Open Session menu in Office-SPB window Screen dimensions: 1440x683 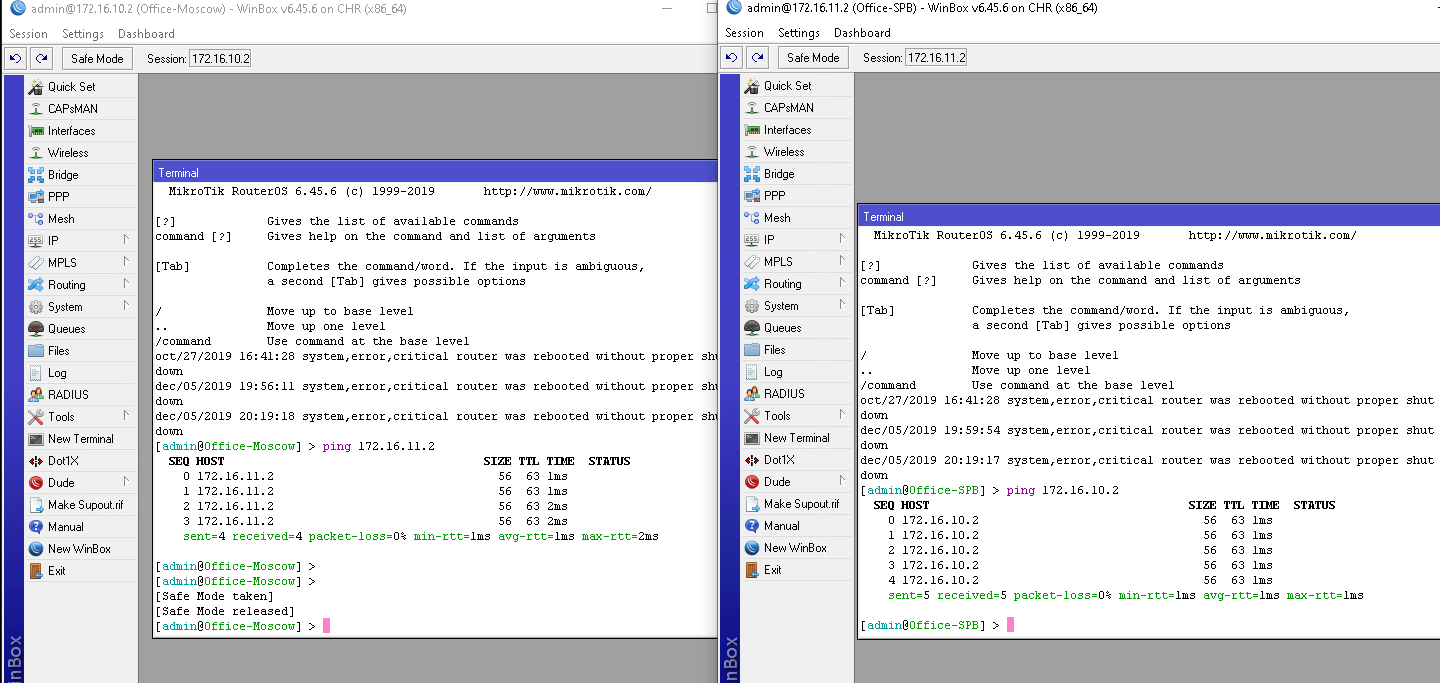pyautogui.click(x=744, y=33)
